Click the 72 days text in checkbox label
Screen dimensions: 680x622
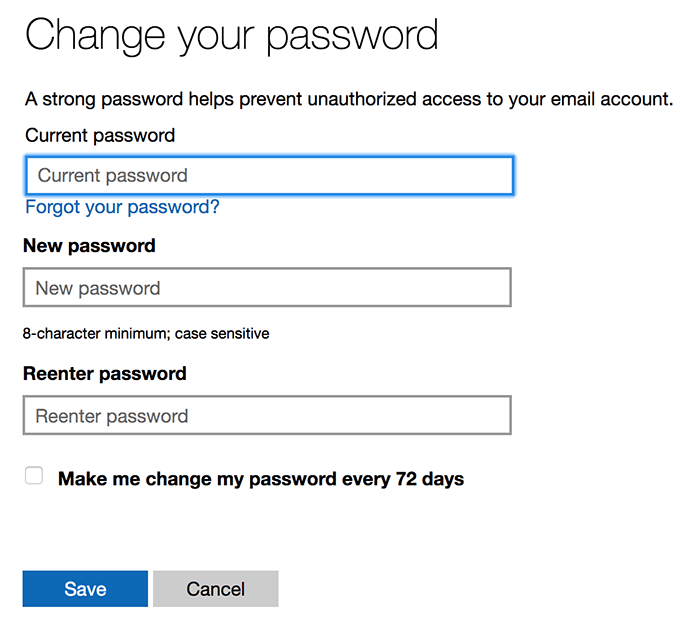click(x=433, y=479)
